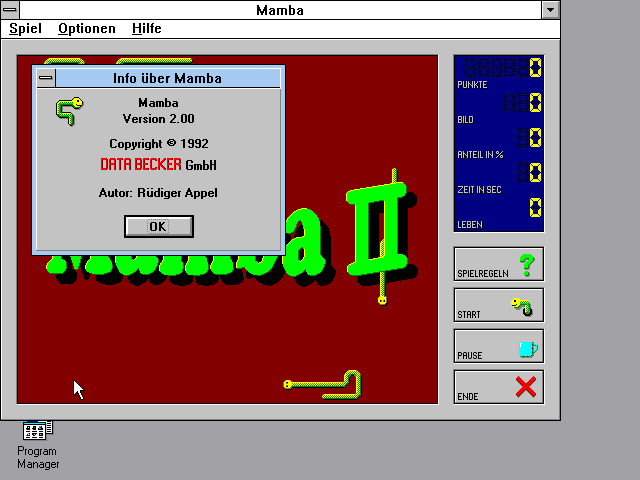Click the Mamba snake icon in the info dialog

[x=69, y=111]
